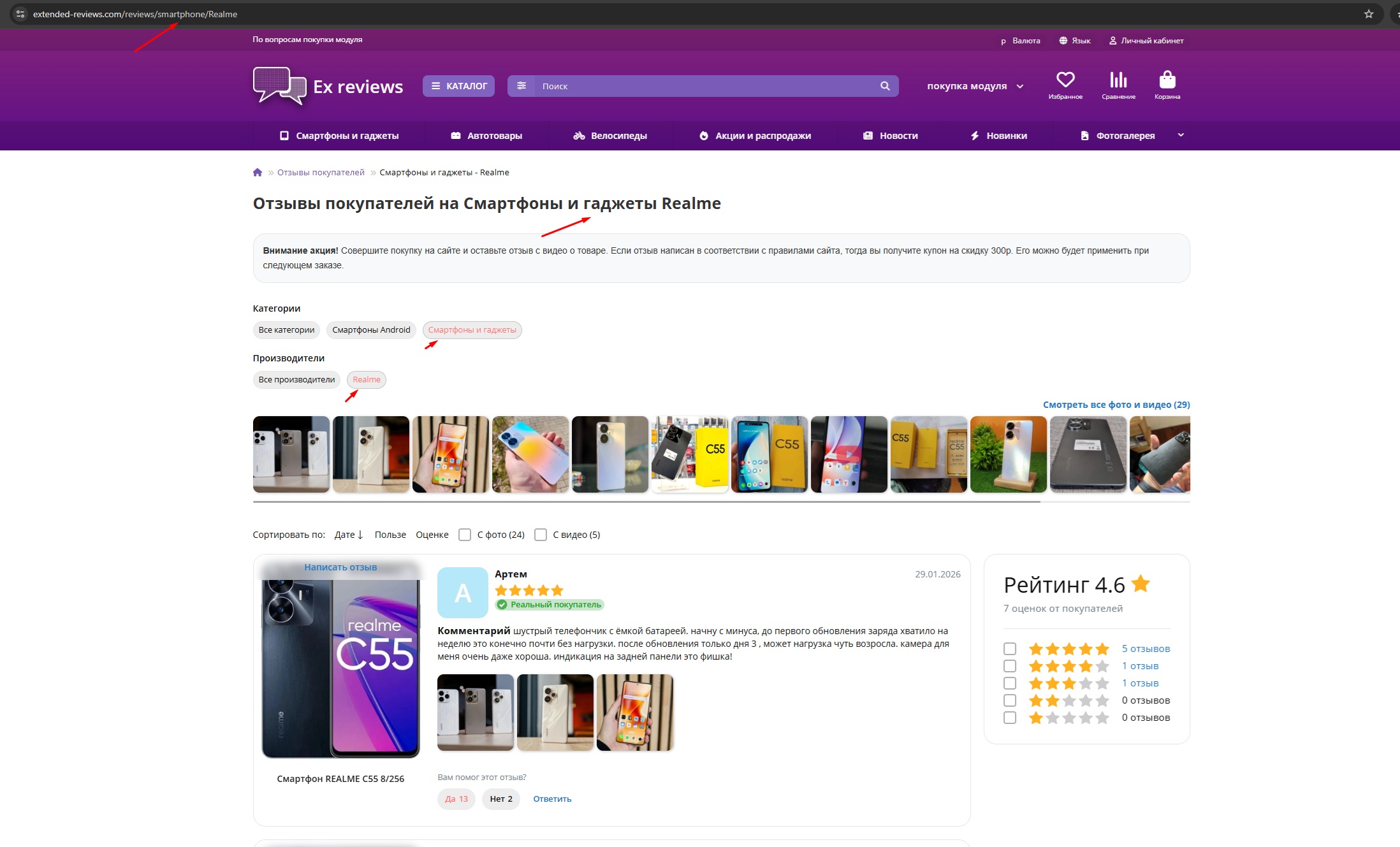Open the Избранное heart icon
Screen dimensions: 1400x847
click(x=1065, y=80)
